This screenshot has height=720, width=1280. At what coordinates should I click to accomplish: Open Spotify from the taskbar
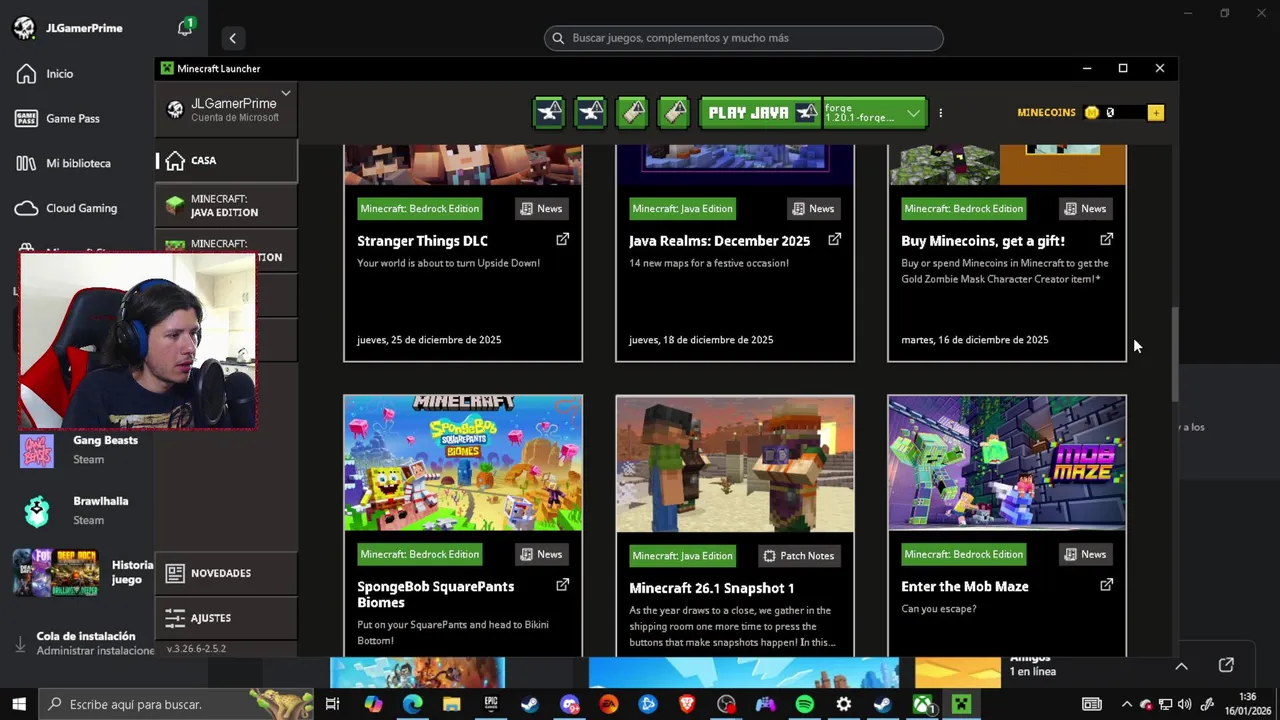[x=805, y=704]
